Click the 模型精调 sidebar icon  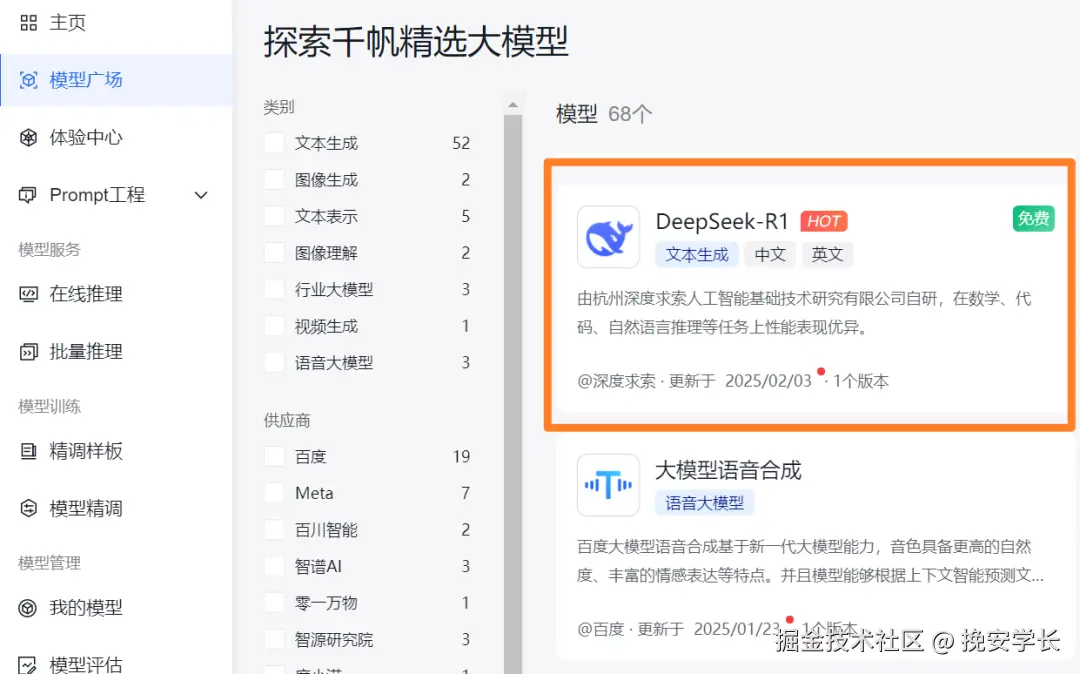(28, 508)
